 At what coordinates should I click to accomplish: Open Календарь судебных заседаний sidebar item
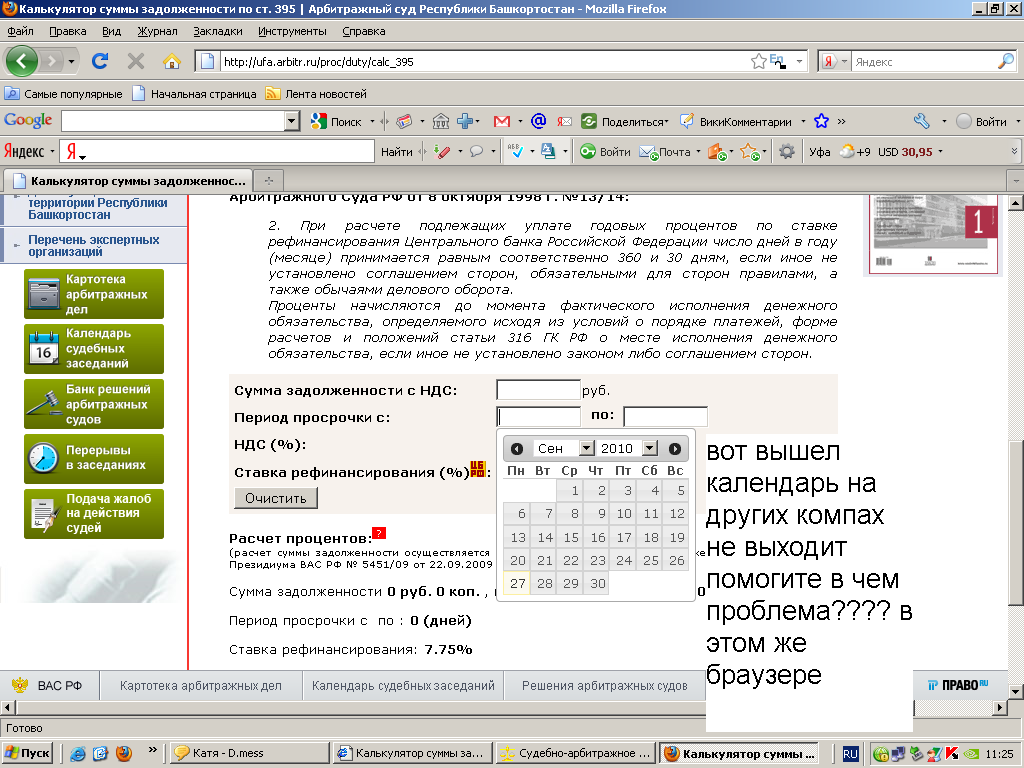(93, 349)
